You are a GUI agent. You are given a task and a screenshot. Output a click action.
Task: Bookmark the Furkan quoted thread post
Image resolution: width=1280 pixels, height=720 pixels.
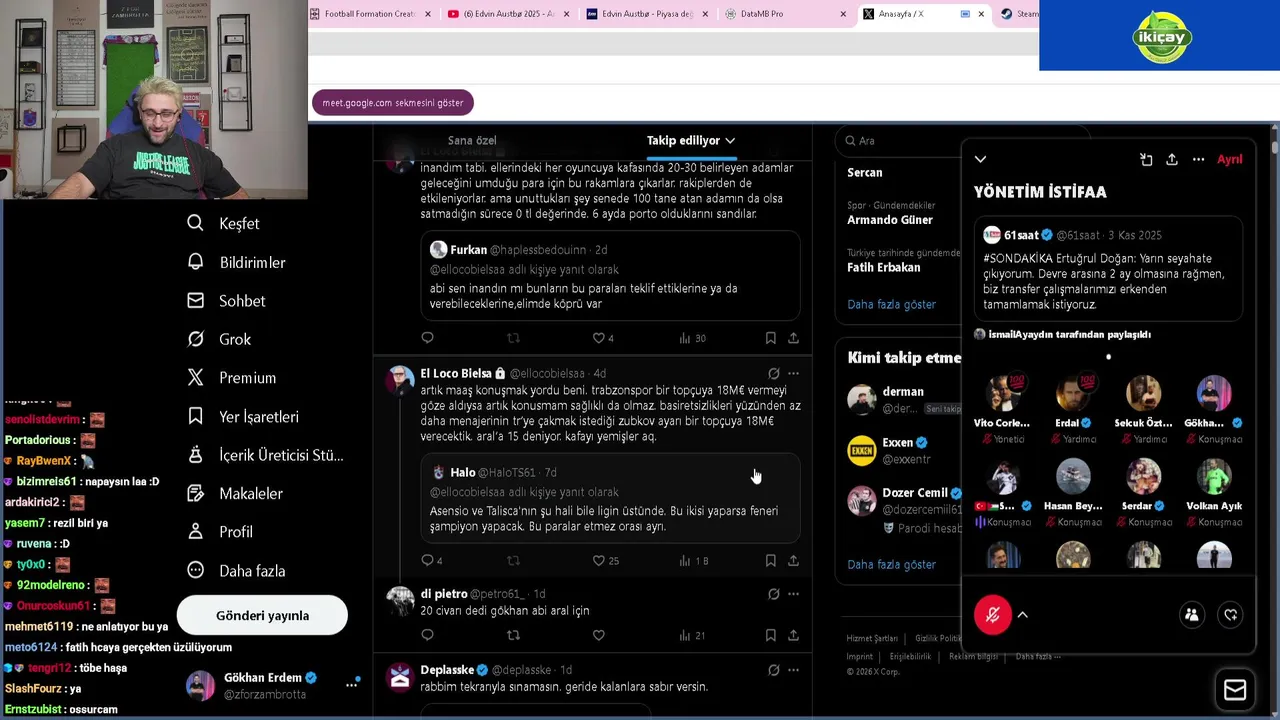point(770,338)
